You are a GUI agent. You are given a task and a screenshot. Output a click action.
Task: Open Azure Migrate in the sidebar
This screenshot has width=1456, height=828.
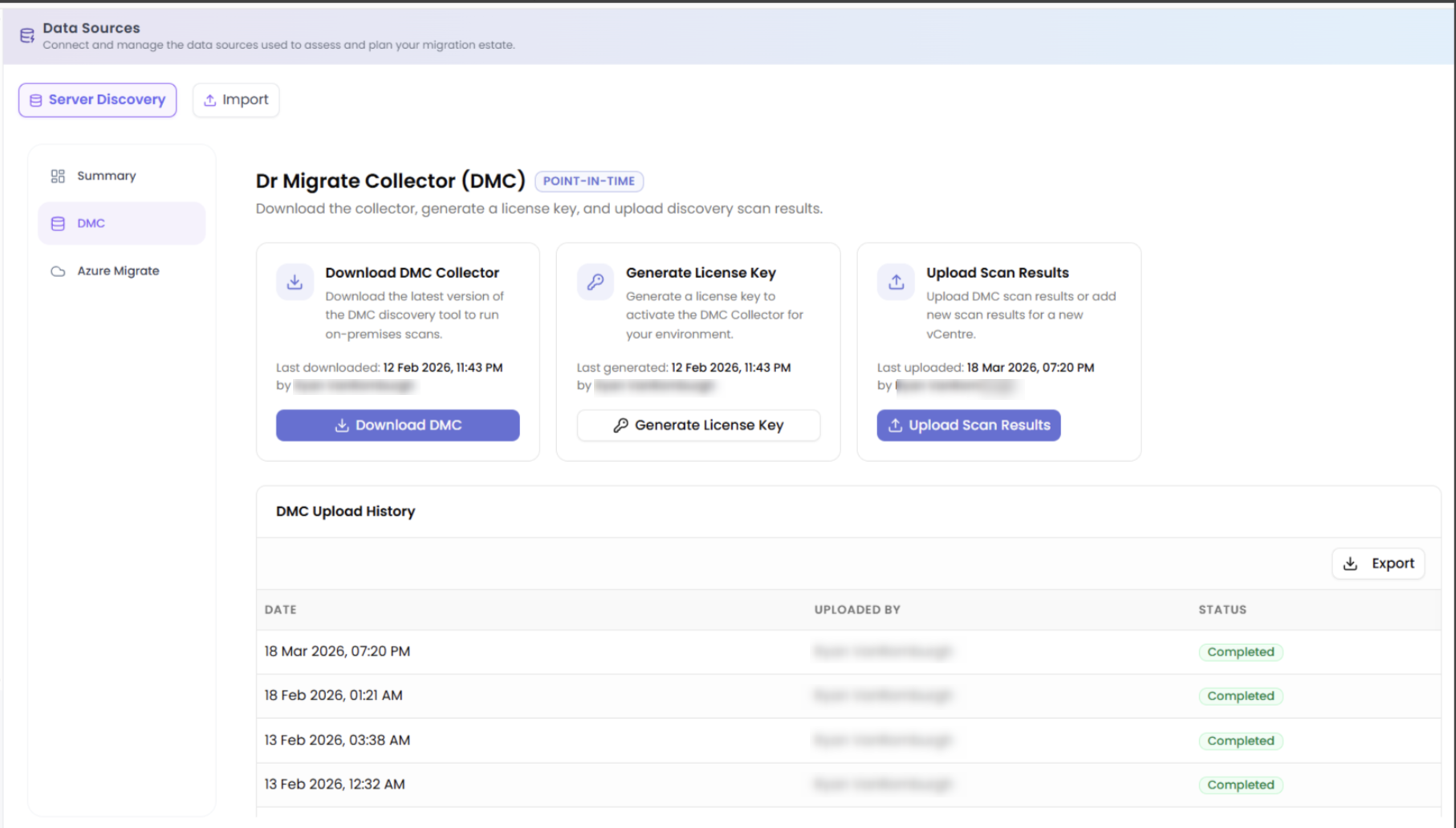click(x=122, y=271)
